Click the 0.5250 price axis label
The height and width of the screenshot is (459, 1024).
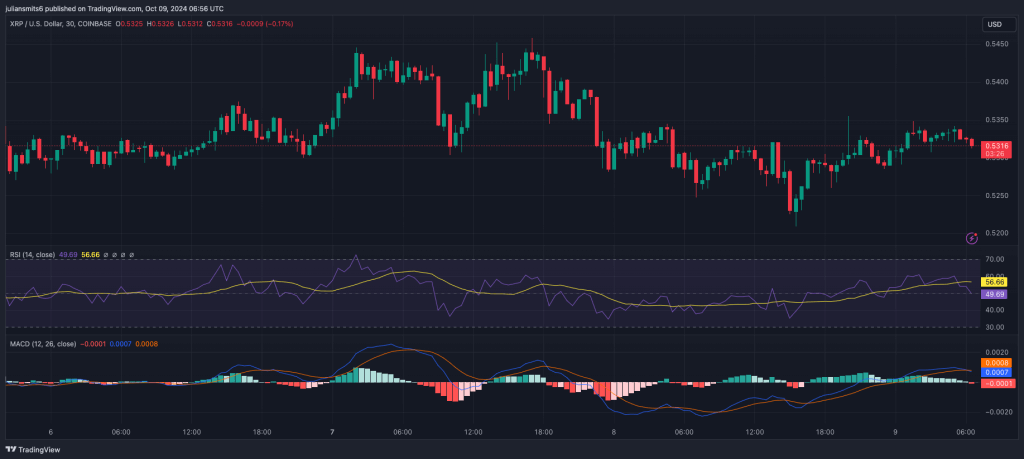[996, 195]
